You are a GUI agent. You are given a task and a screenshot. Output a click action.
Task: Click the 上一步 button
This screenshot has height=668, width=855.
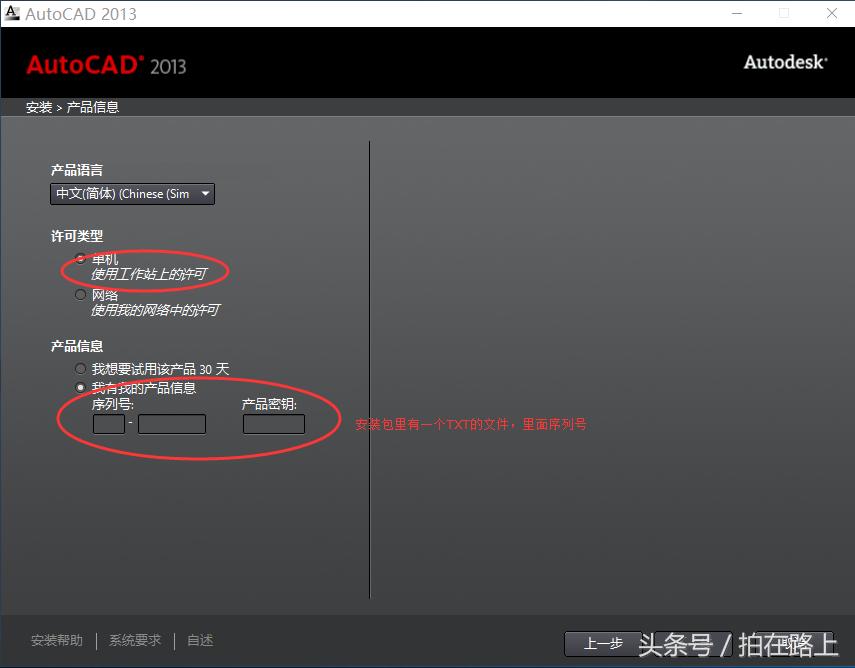[602, 644]
